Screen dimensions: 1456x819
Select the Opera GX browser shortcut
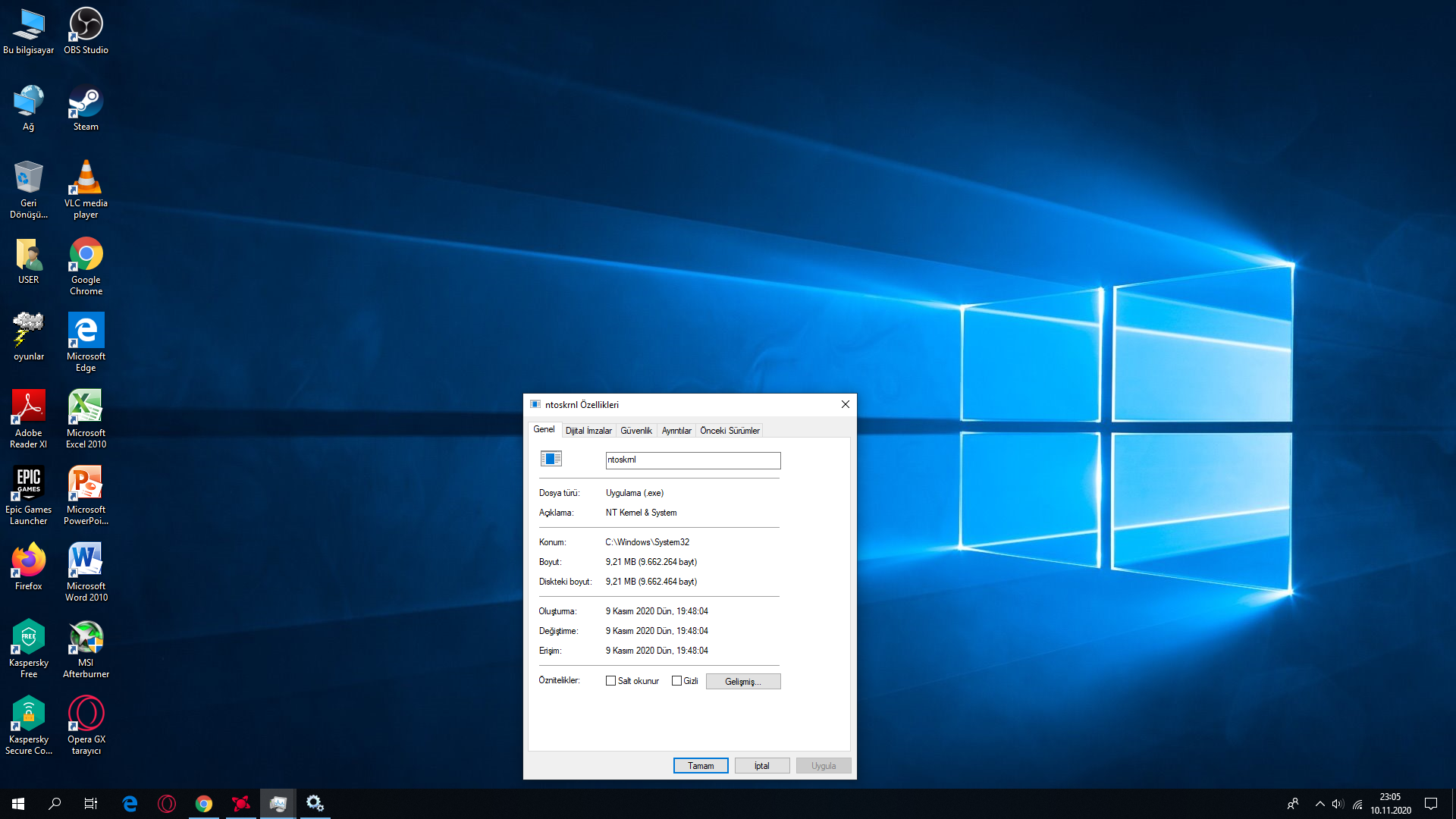pos(86,720)
